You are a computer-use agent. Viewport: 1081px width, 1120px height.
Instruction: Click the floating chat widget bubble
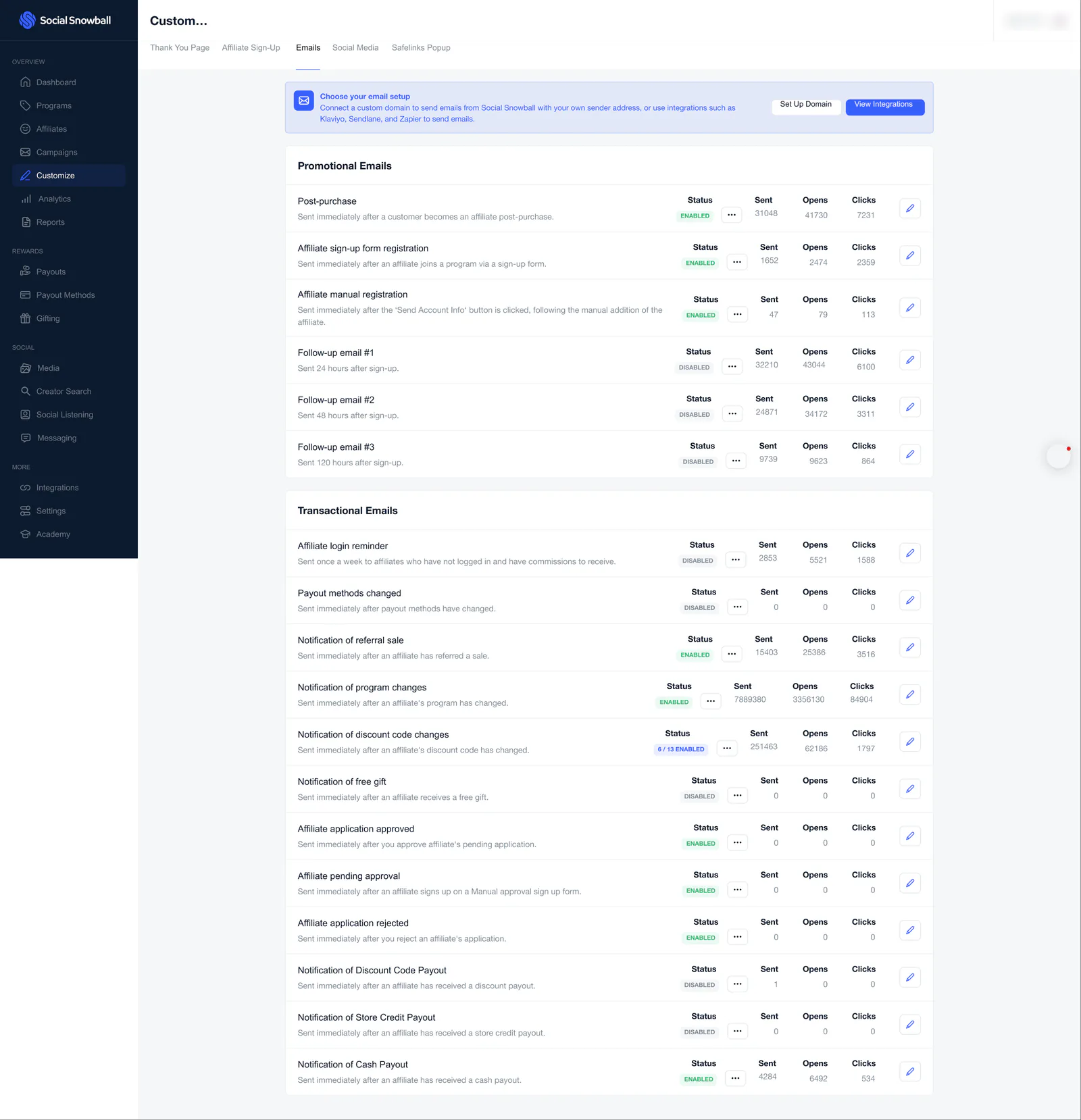(1058, 456)
